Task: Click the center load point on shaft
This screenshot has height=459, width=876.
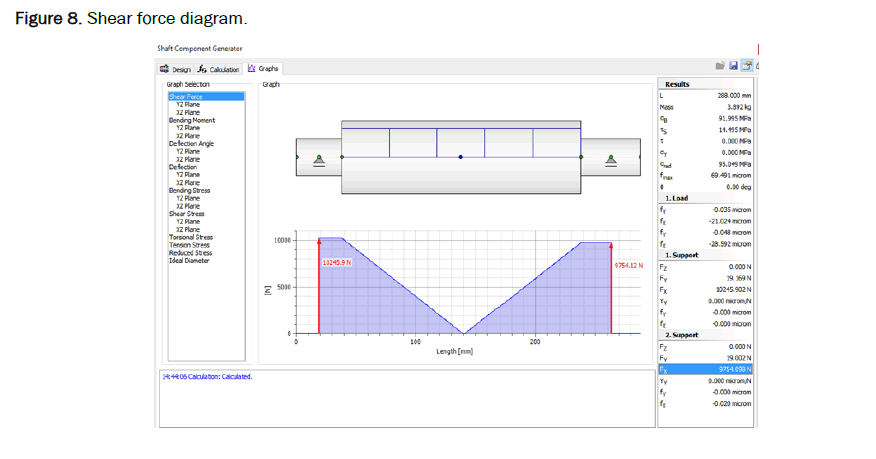Action: [x=460, y=157]
